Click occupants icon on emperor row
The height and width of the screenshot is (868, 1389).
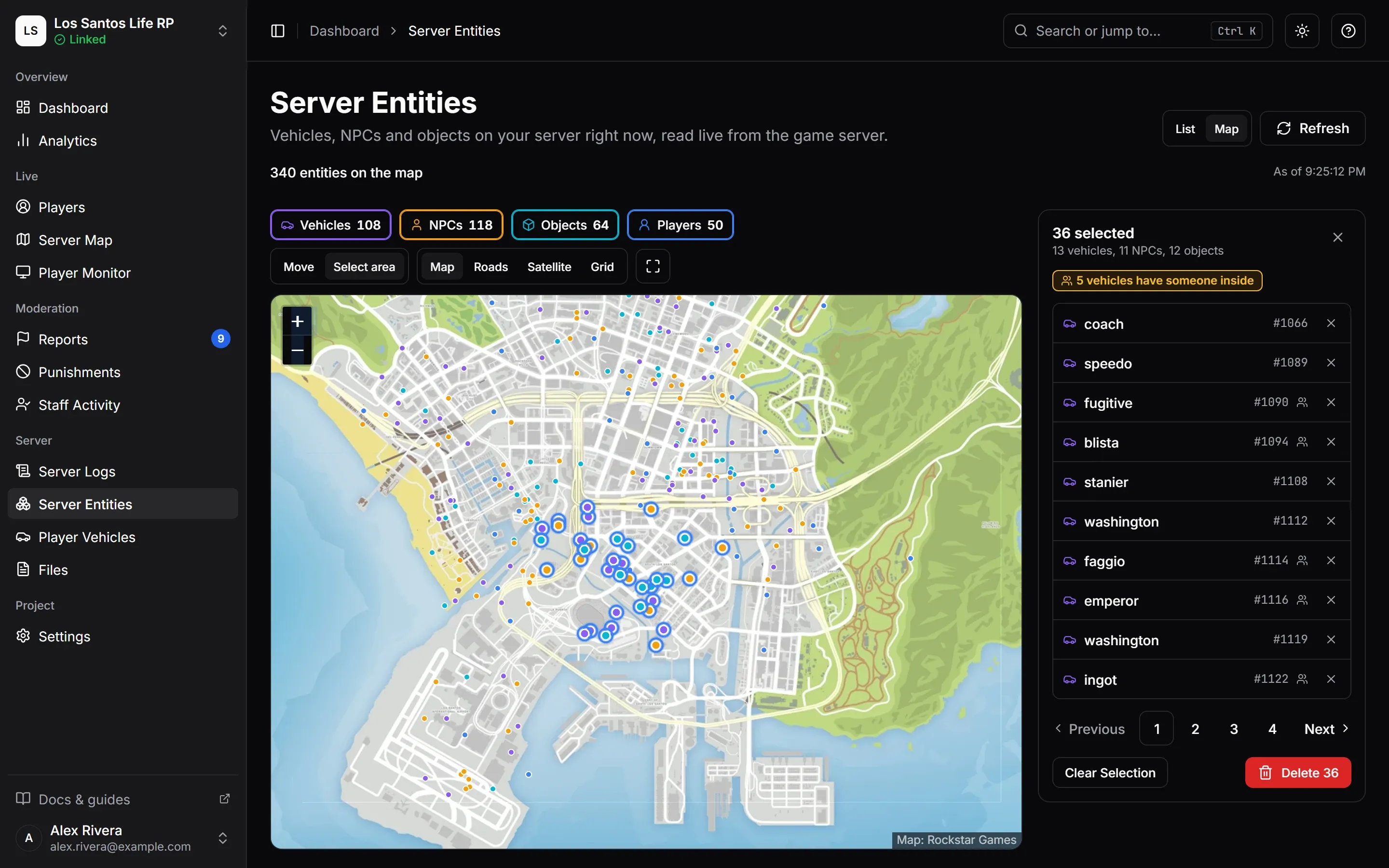[1302, 600]
